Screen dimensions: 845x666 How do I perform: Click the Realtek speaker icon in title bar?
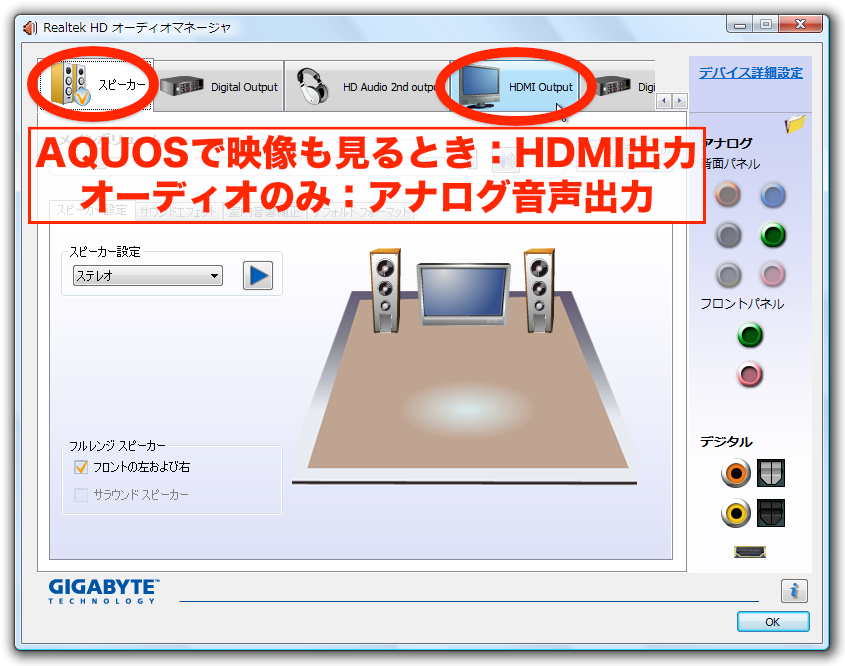[30, 27]
